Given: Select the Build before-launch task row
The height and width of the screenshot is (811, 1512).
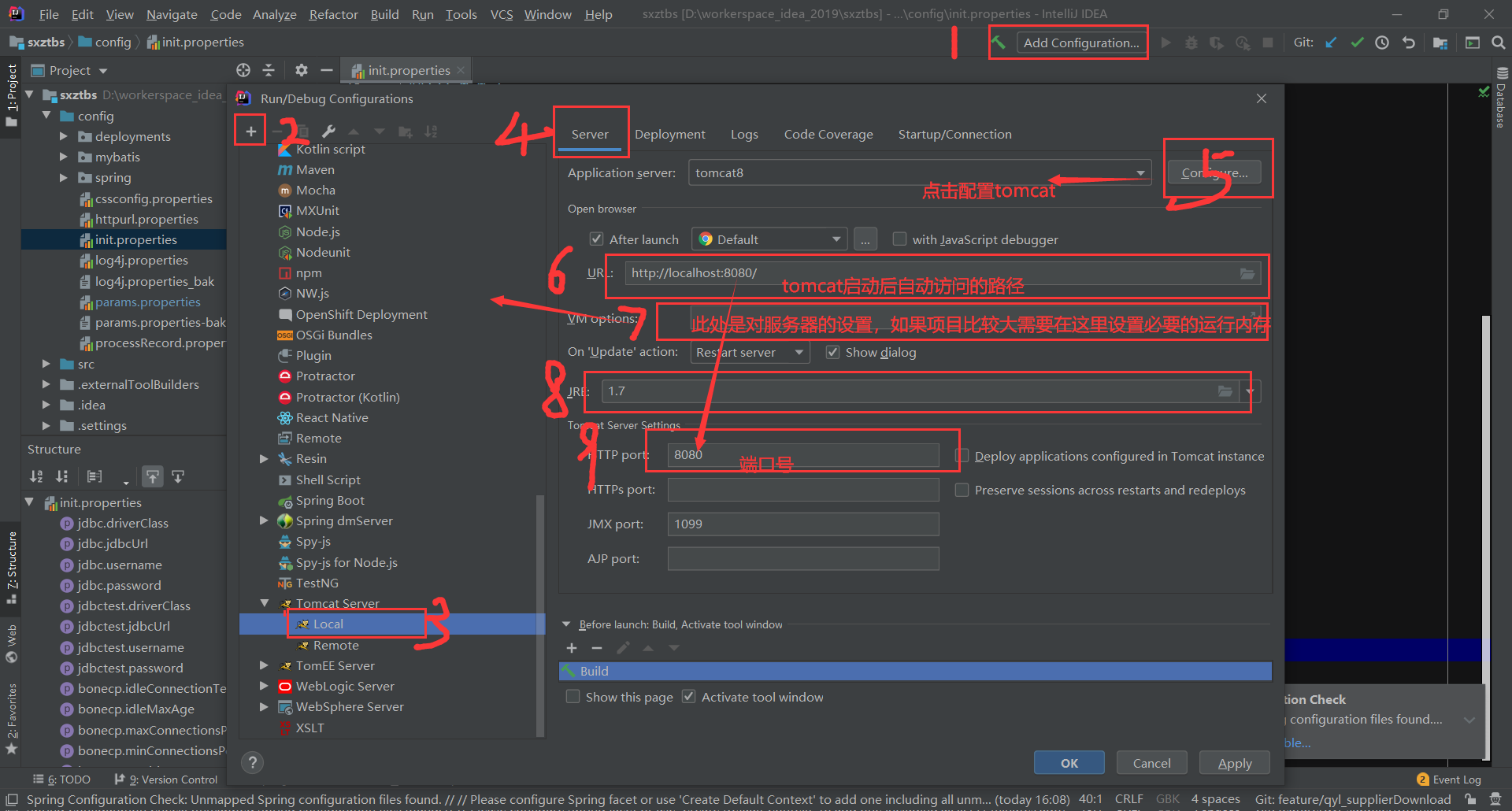Looking at the screenshot, I should pyautogui.click(x=915, y=671).
